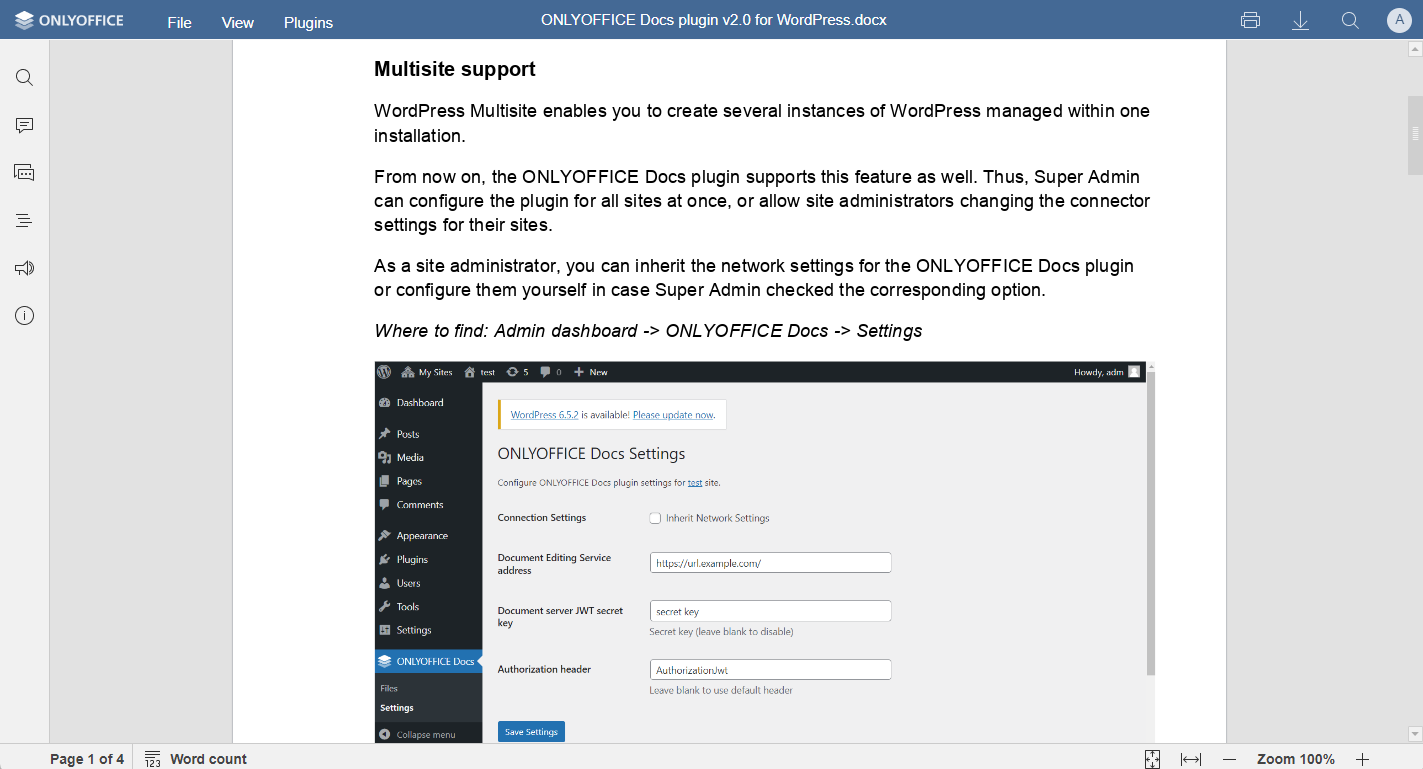Open the About info icon
The width and height of the screenshot is (1423, 769).
coord(25,316)
